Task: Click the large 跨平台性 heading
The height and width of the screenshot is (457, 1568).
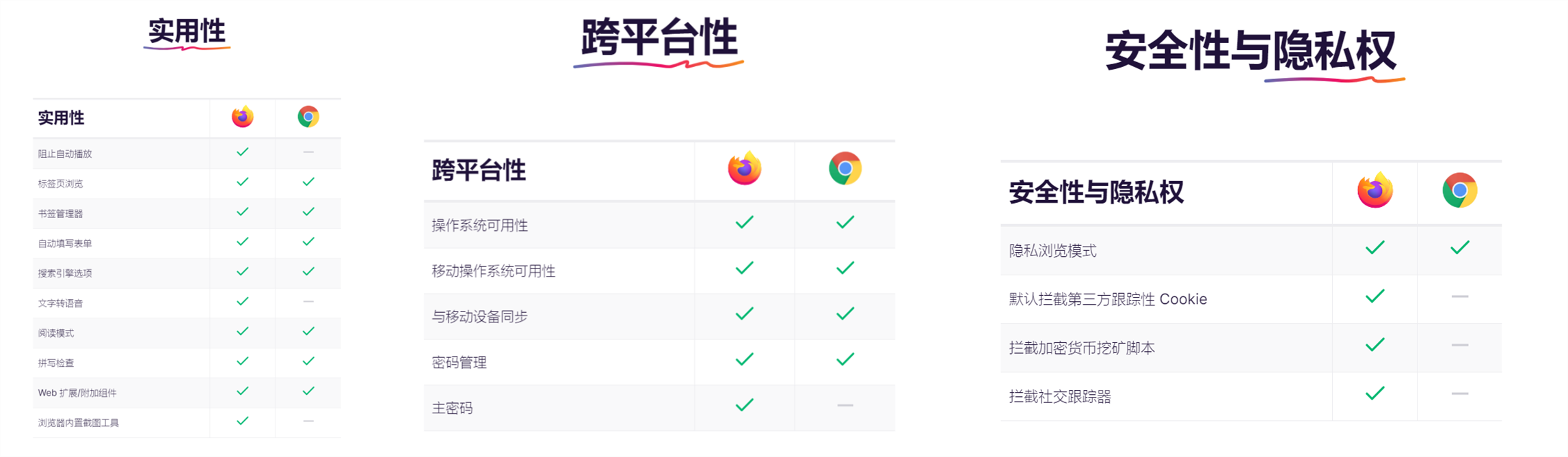Action: pyautogui.click(x=659, y=38)
